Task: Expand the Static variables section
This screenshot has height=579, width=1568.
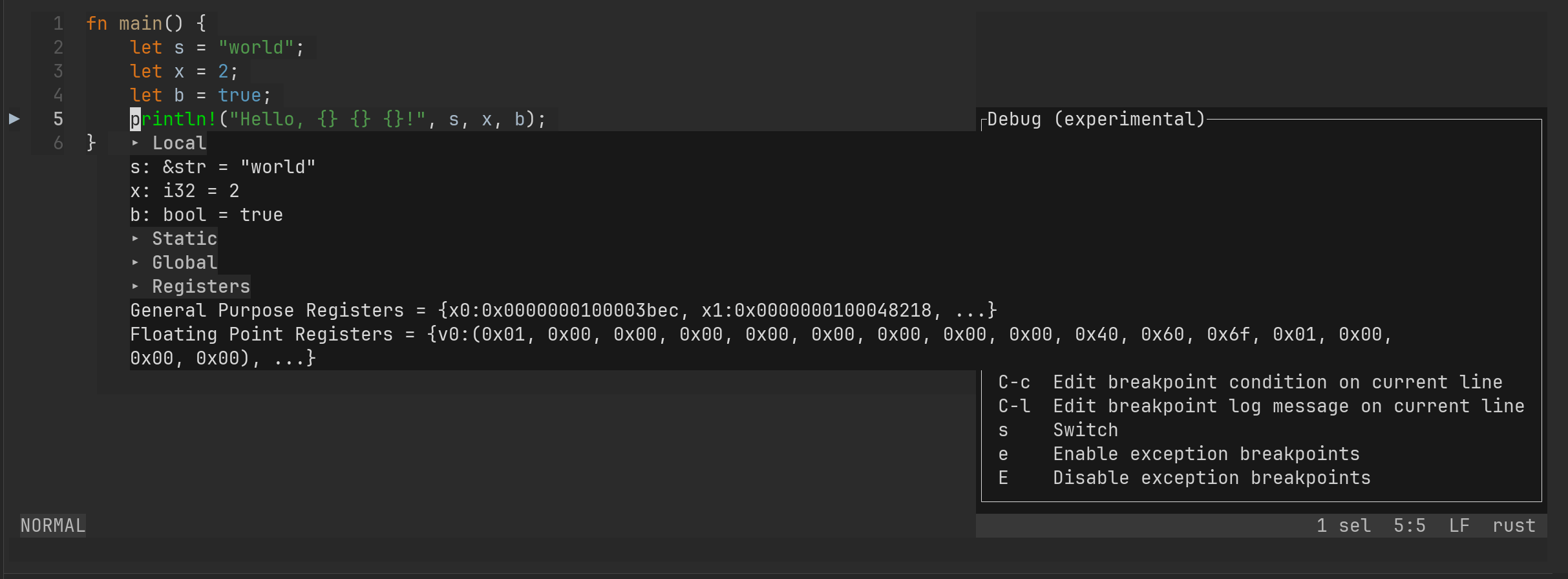Action: click(184, 238)
